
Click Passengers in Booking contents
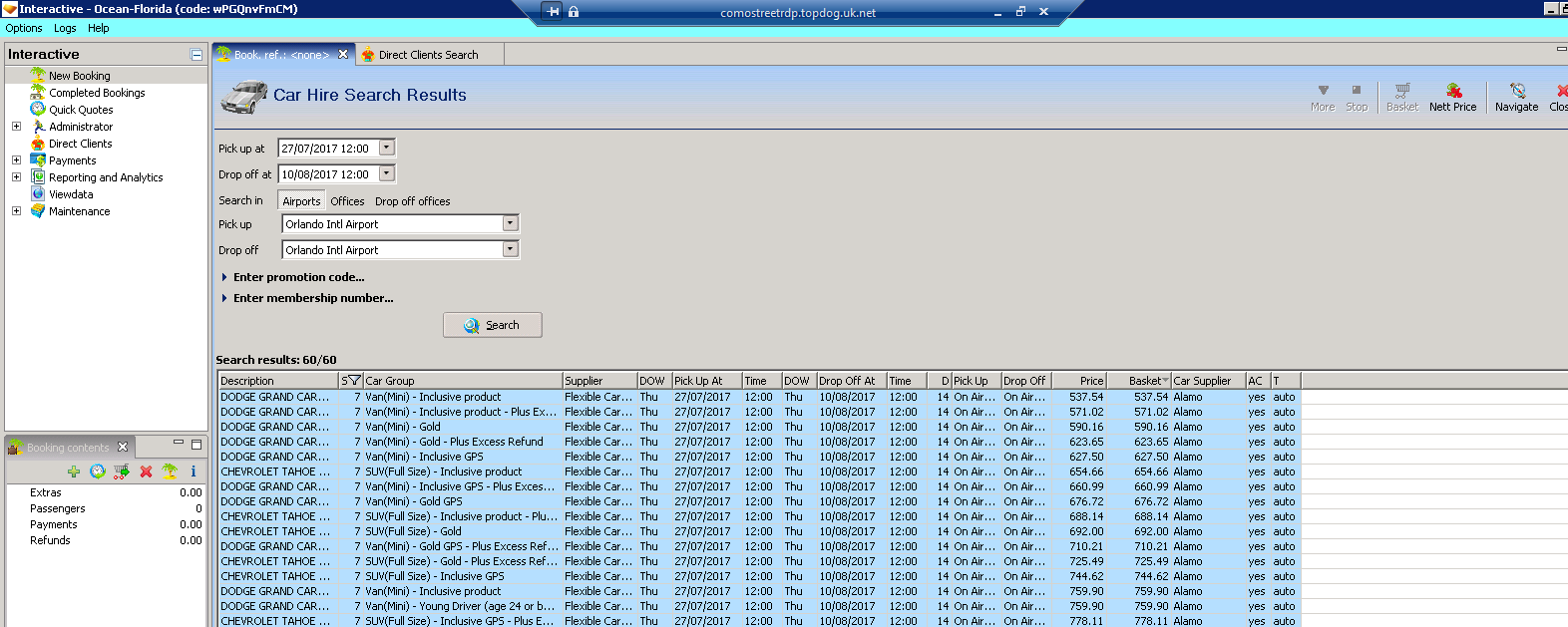tap(58, 508)
